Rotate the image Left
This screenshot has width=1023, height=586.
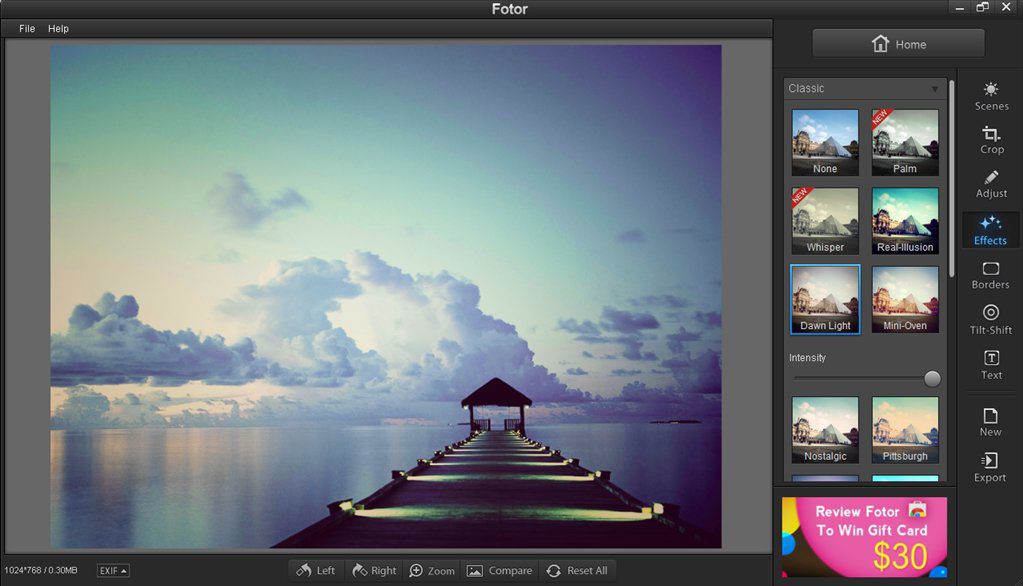[316, 570]
